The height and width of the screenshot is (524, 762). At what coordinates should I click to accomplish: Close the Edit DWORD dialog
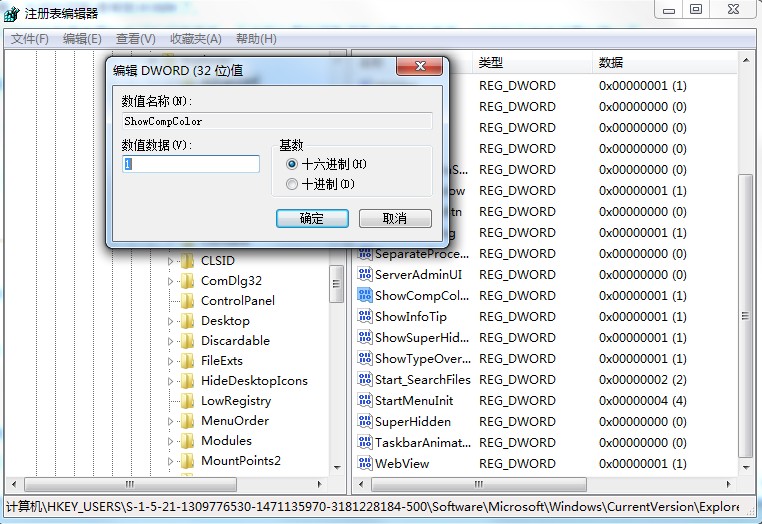(x=420, y=66)
